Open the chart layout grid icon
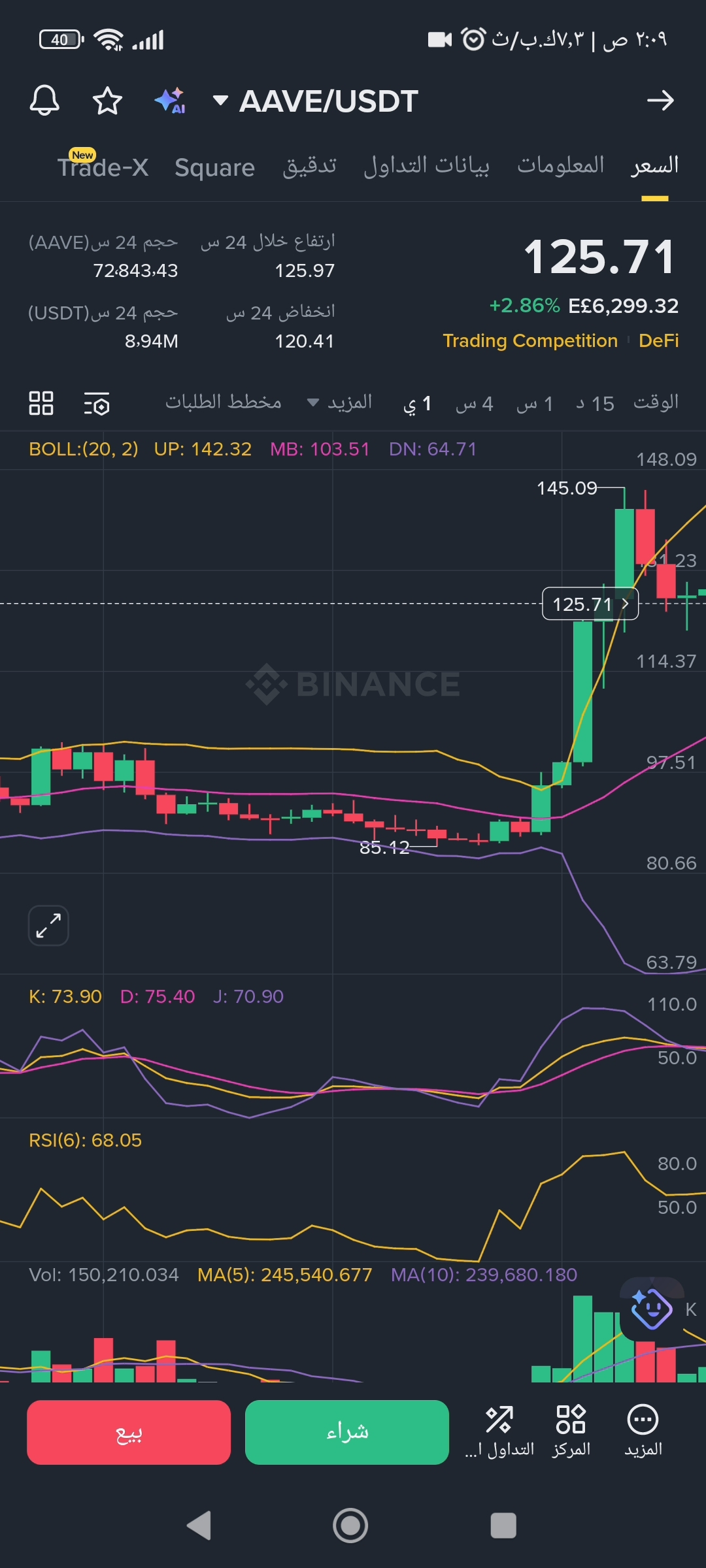Viewport: 706px width, 1568px height. (41, 403)
